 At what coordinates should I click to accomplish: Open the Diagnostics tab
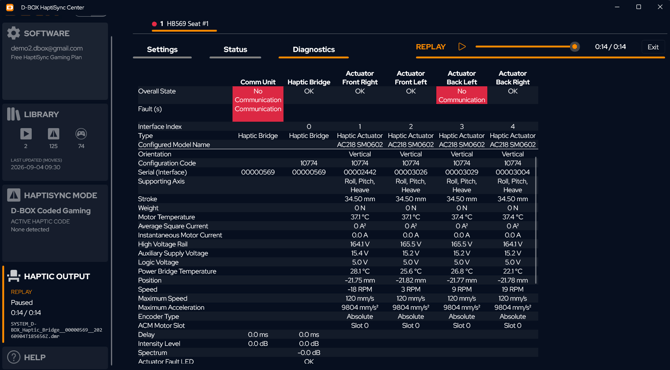click(x=314, y=50)
